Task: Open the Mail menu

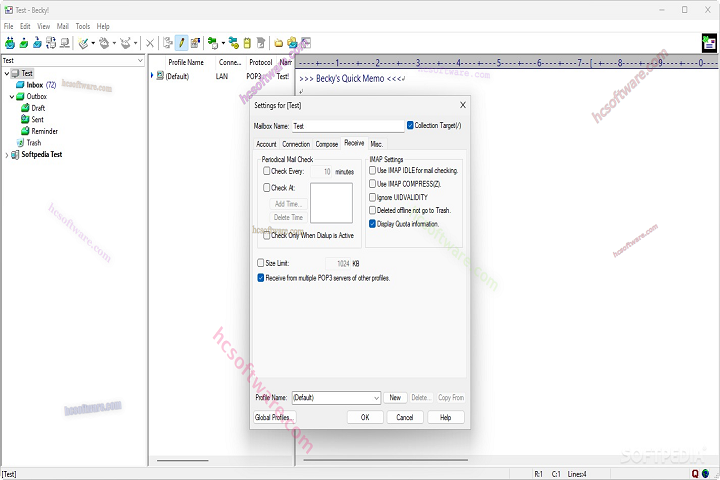Action: coord(62,26)
